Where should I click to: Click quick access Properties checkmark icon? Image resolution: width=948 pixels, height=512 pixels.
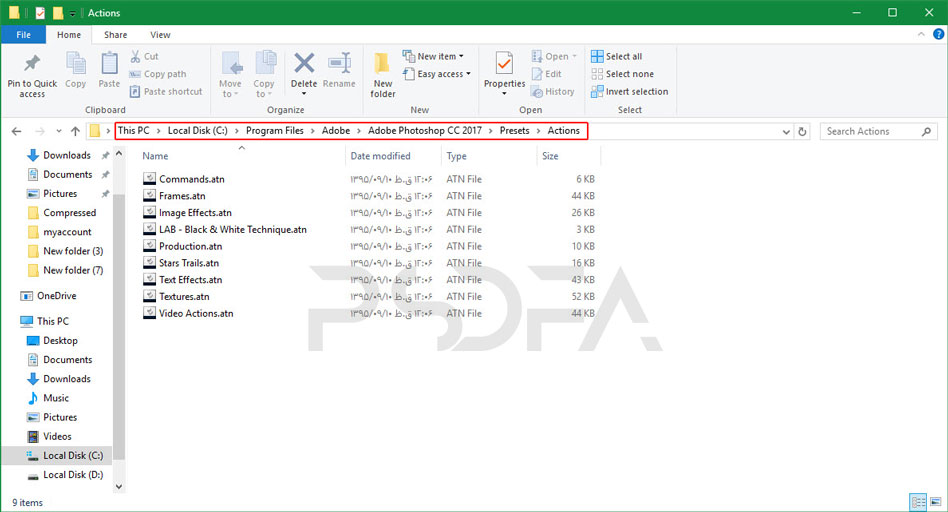coord(40,13)
